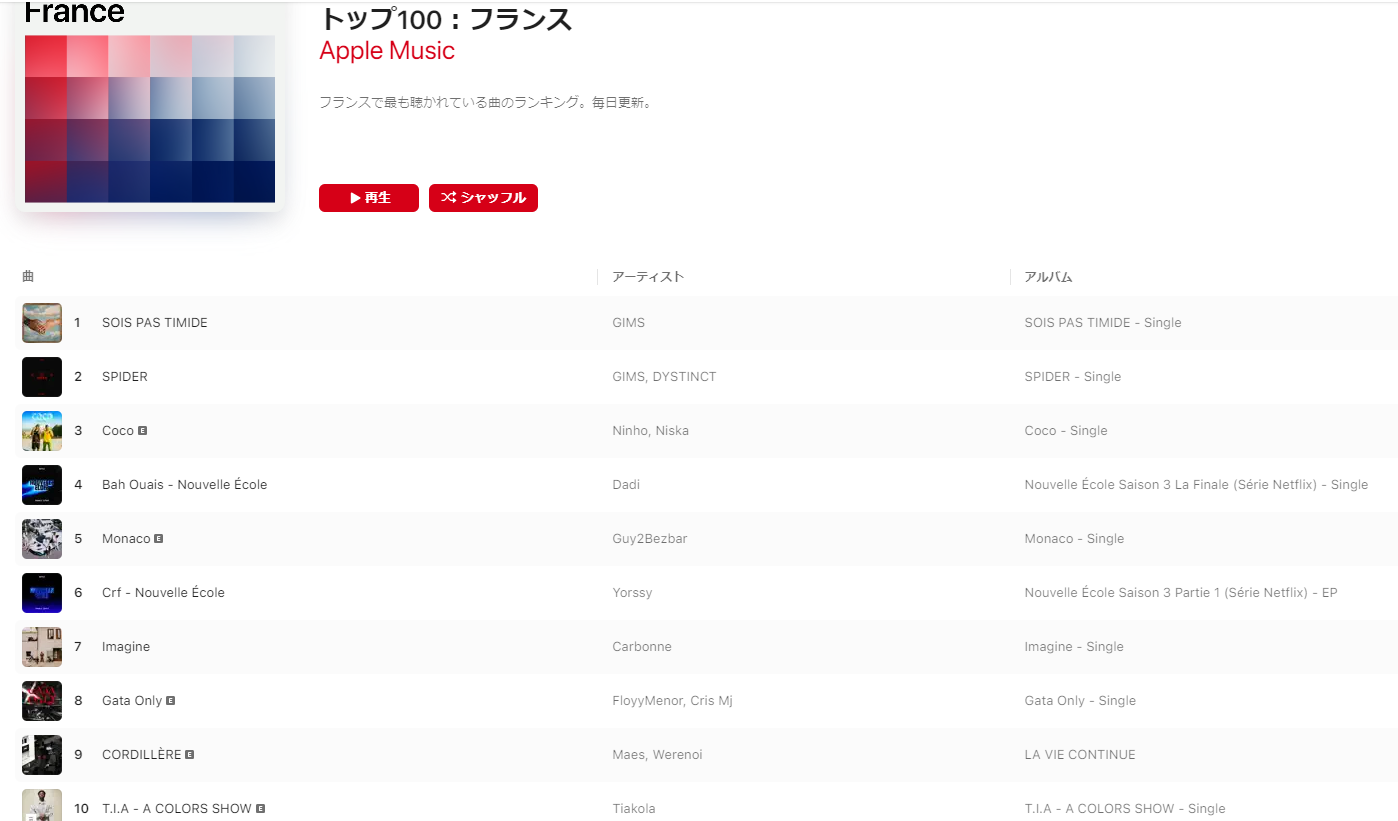The image size is (1398, 821).
Task: Click the Gata Only album thumbnail
Action: (42, 701)
